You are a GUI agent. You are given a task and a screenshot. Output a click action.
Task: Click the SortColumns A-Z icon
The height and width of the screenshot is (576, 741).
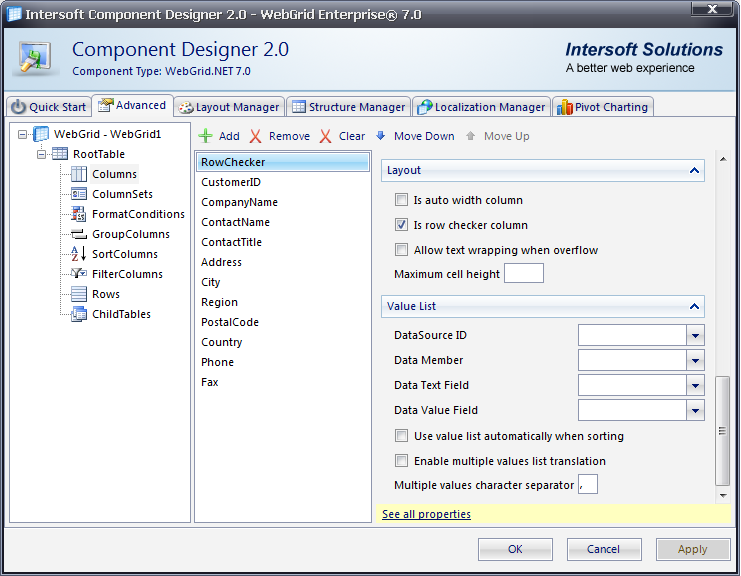(x=79, y=254)
